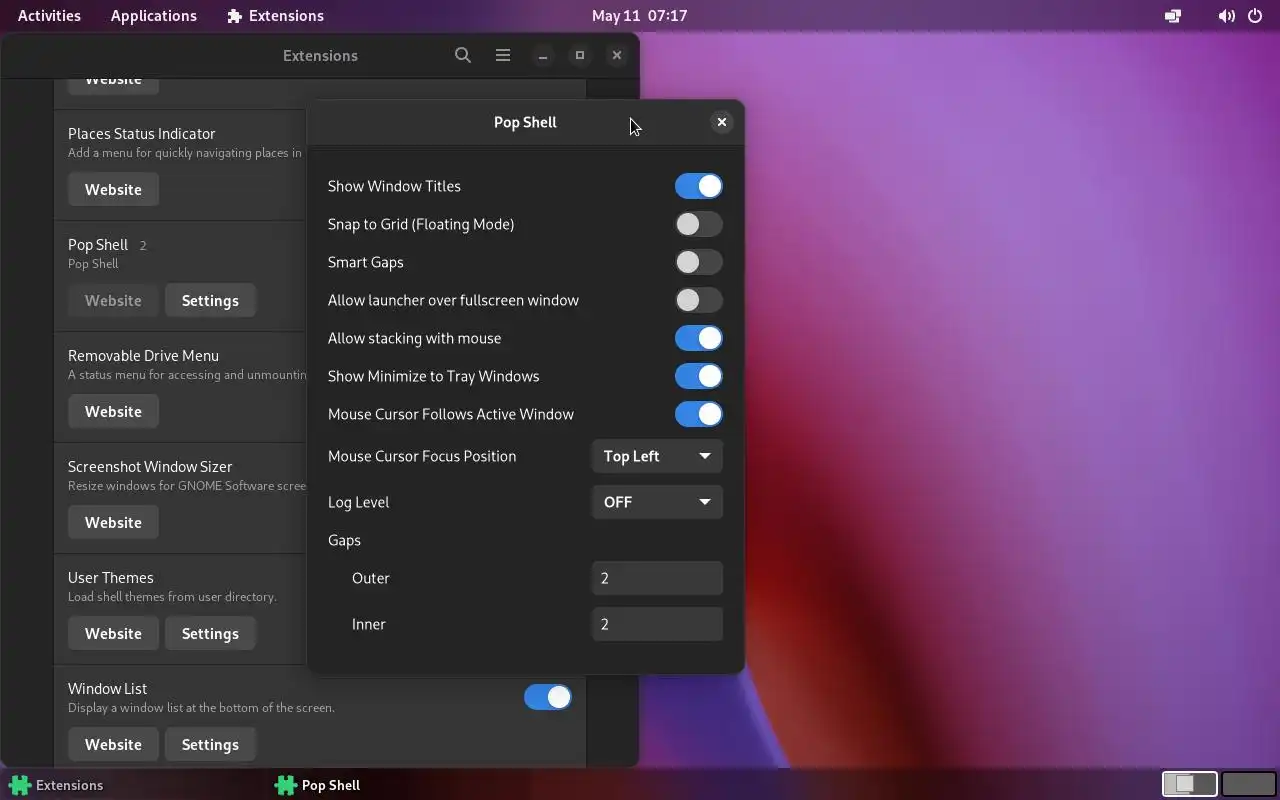Close the Pop Shell settings dialog
The width and height of the screenshot is (1280, 800).
[x=721, y=122]
